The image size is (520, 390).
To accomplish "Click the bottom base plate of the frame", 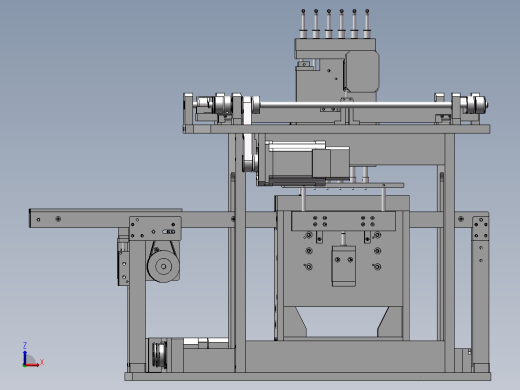I will coord(307,377).
